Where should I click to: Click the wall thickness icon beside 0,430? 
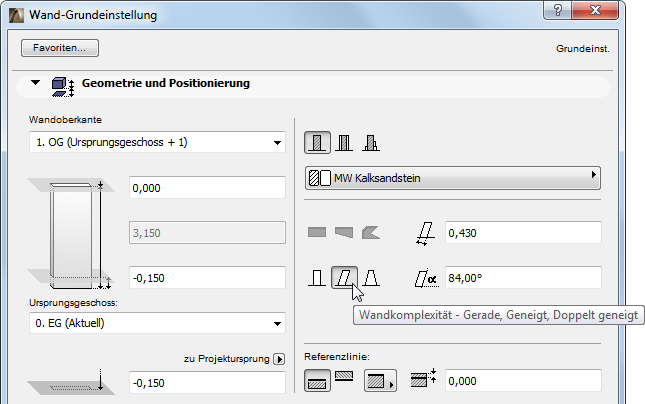click(425, 234)
